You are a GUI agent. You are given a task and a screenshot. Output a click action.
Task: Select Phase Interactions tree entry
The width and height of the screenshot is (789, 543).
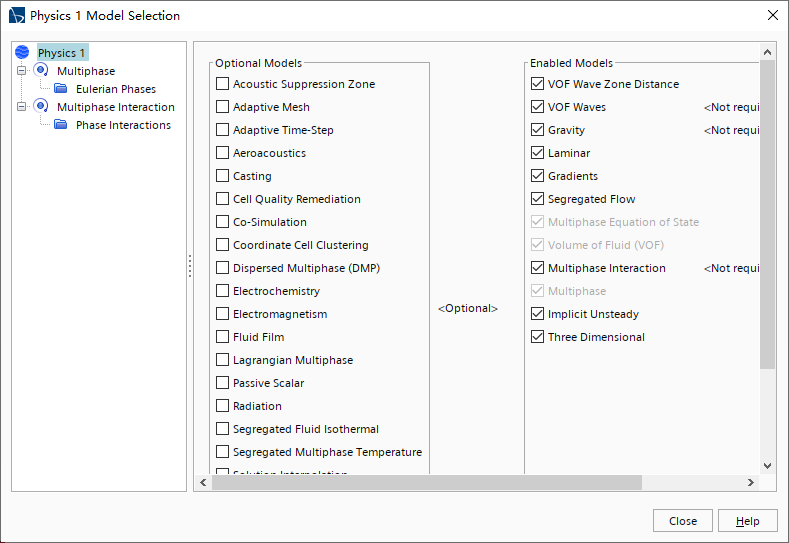123,125
